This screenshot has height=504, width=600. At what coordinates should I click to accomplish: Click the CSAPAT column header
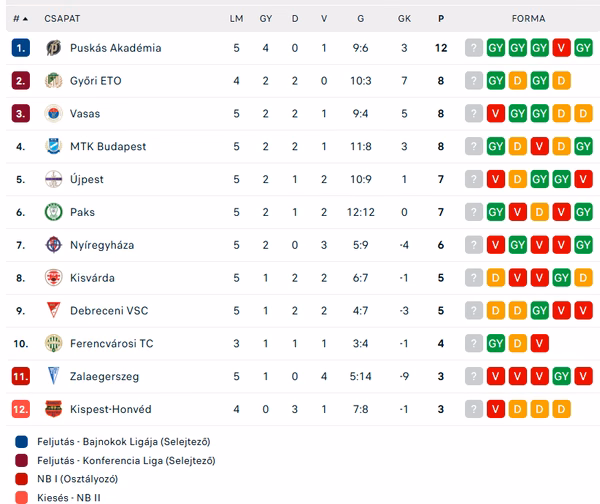point(62,18)
